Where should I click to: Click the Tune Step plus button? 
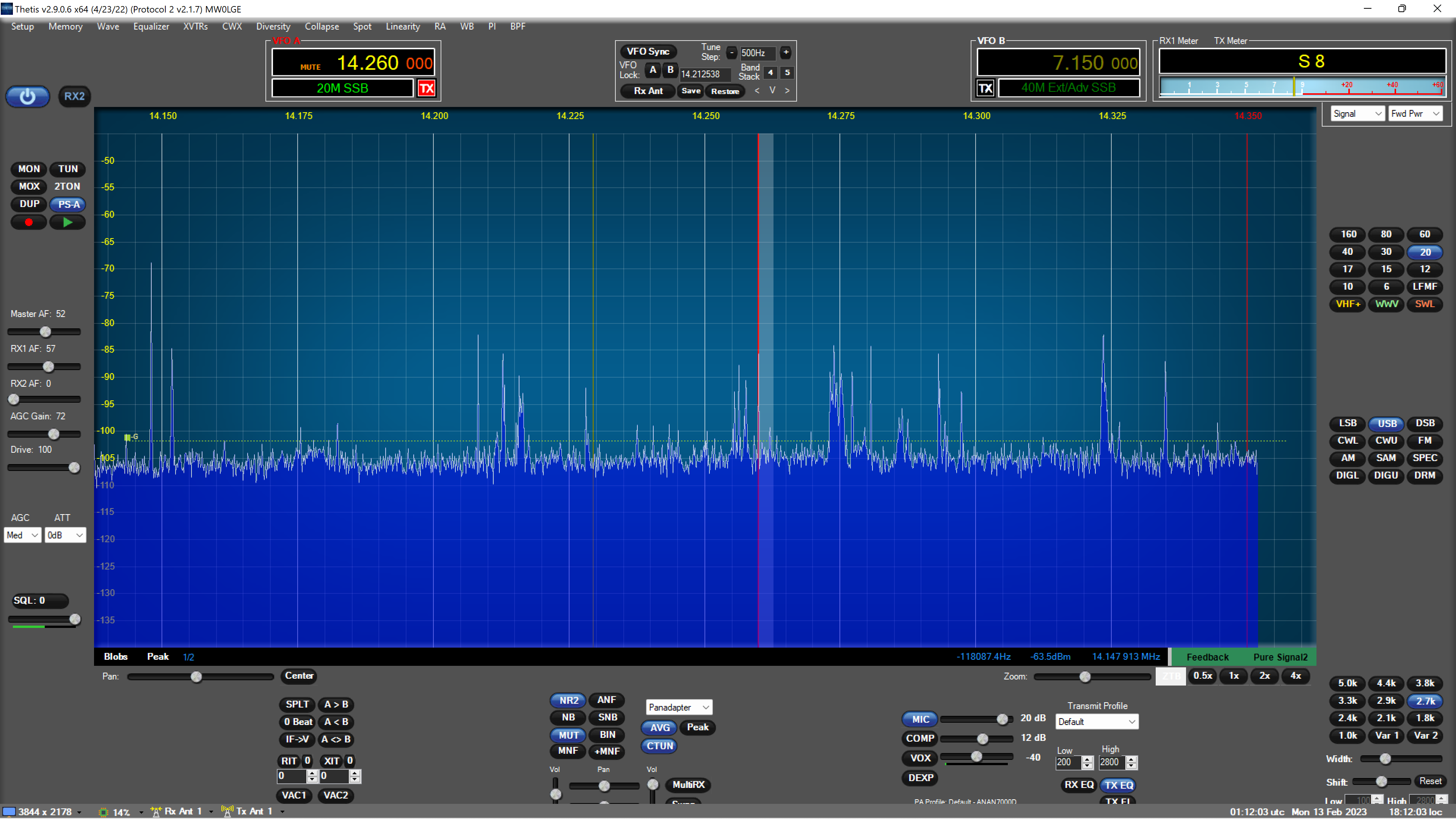click(786, 53)
